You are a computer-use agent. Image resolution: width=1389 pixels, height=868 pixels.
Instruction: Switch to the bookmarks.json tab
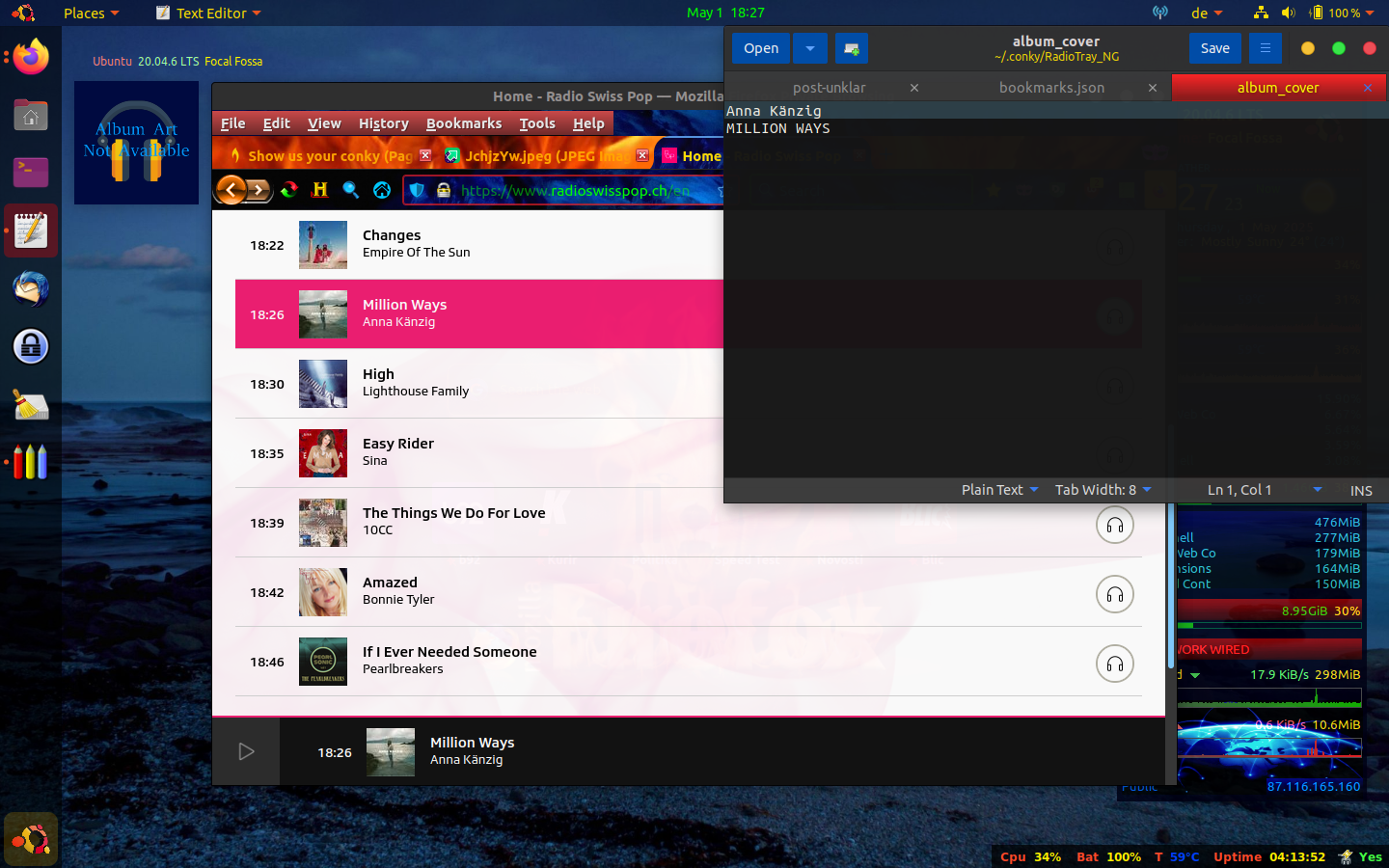click(1051, 88)
